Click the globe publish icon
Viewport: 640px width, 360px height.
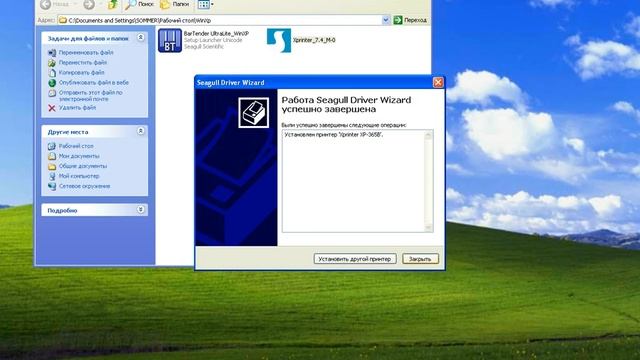tap(52, 83)
